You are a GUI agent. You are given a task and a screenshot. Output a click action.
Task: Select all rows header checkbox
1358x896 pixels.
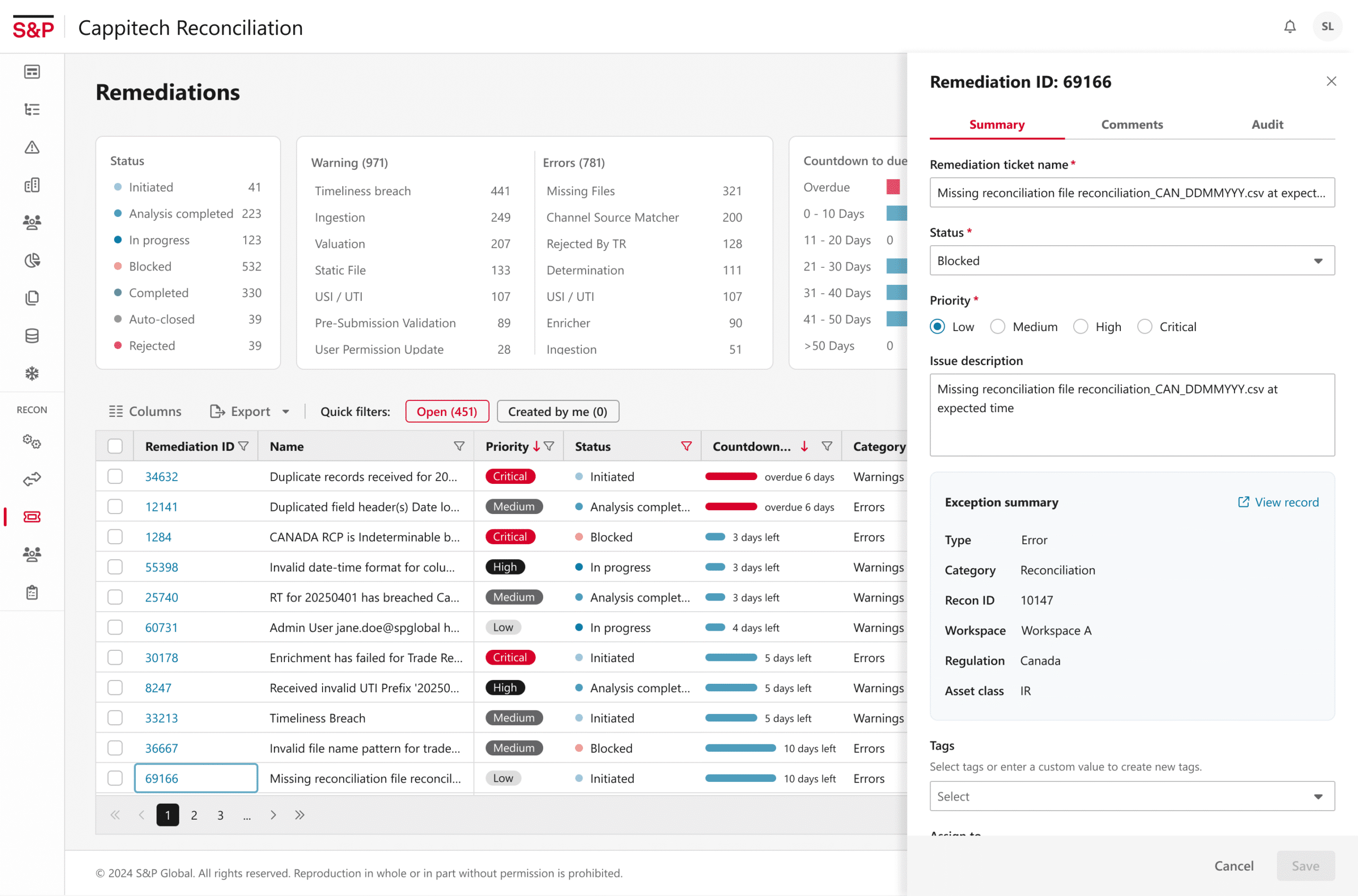(x=115, y=446)
